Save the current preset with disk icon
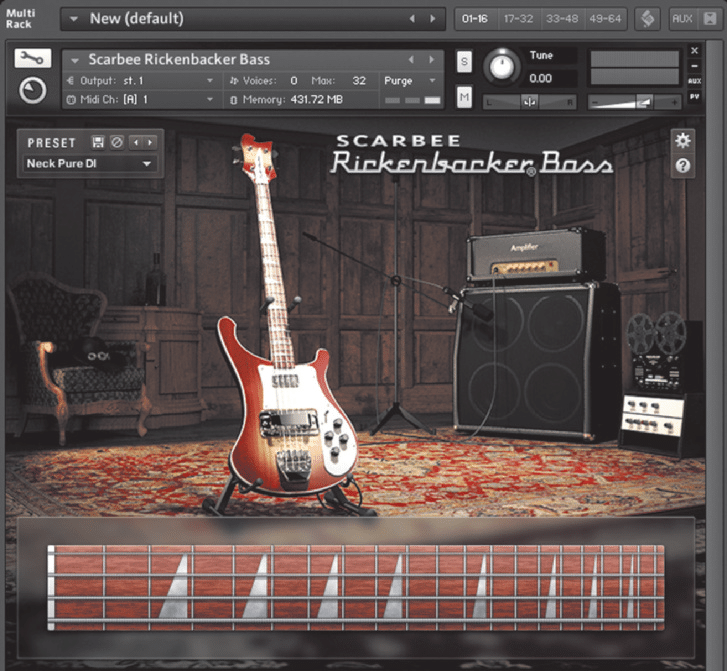The height and width of the screenshot is (671, 727). click(x=98, y=142)
